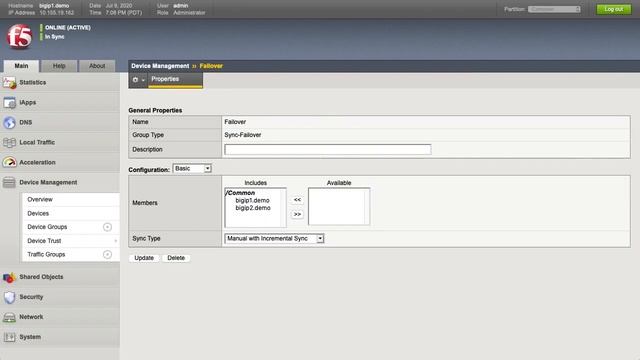Viewport: 640px width, 360px height.
Task: Switch to the Help tab
Action: [59, 66]
